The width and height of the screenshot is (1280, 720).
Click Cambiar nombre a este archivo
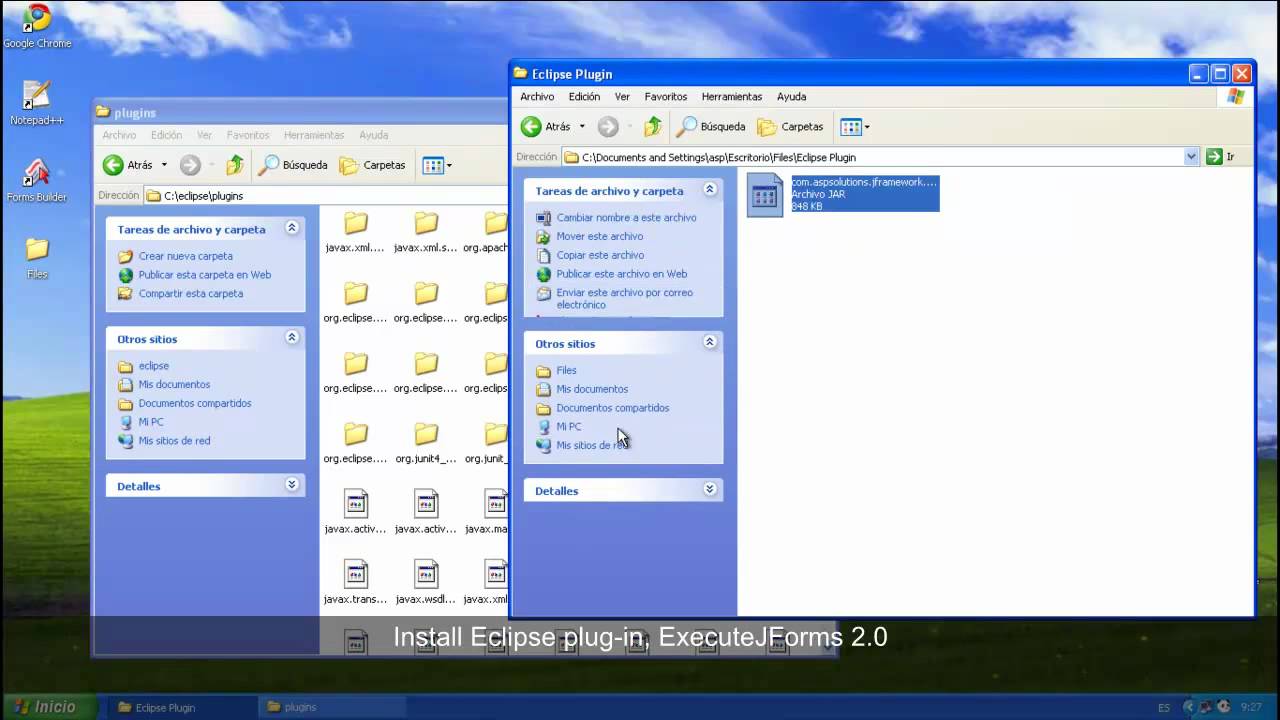coord(626,218)
